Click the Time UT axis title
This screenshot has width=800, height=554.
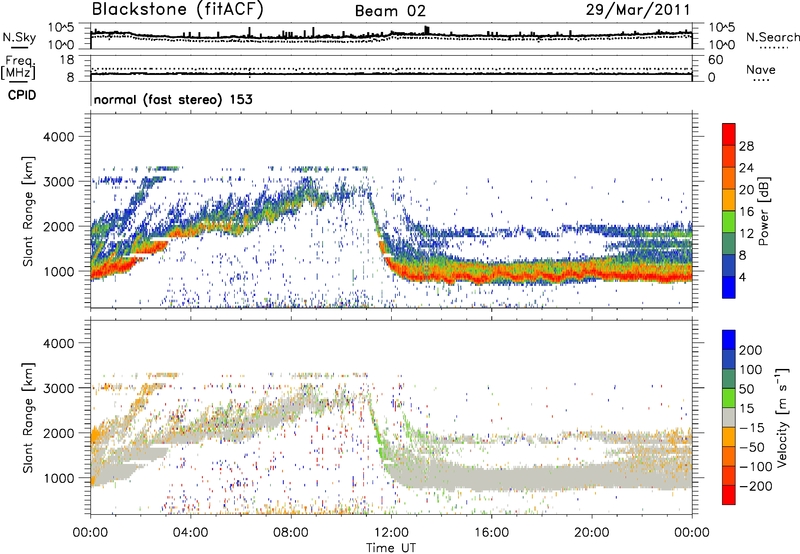coord(391,548)
